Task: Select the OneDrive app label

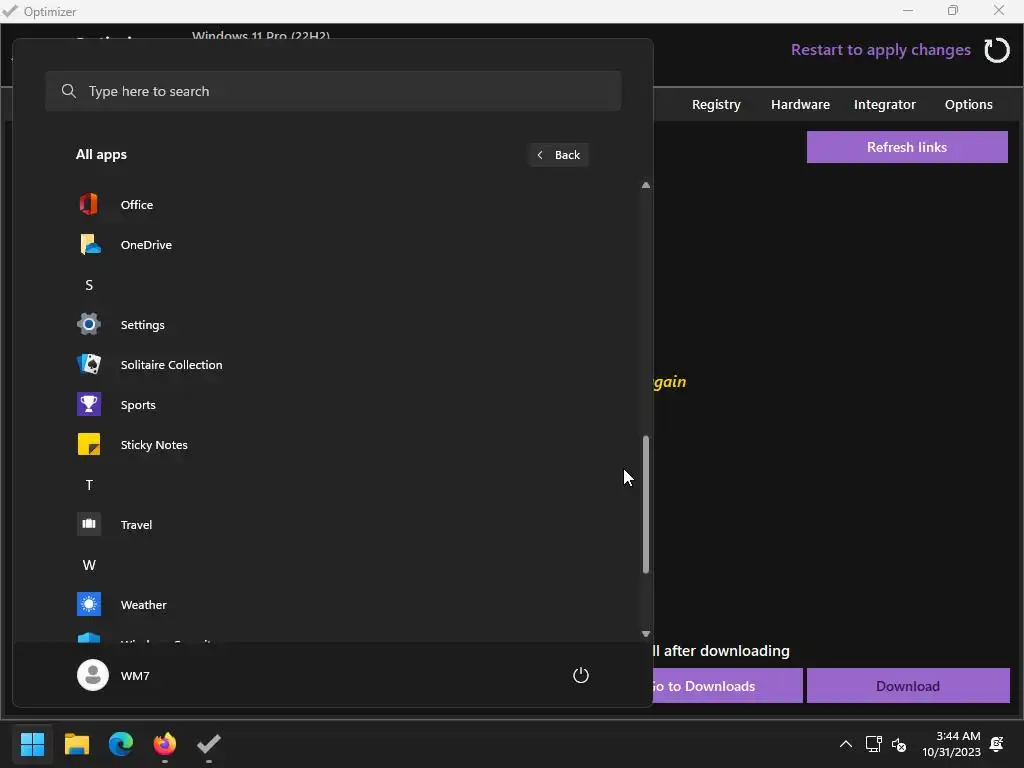Action: coord(146,245)
